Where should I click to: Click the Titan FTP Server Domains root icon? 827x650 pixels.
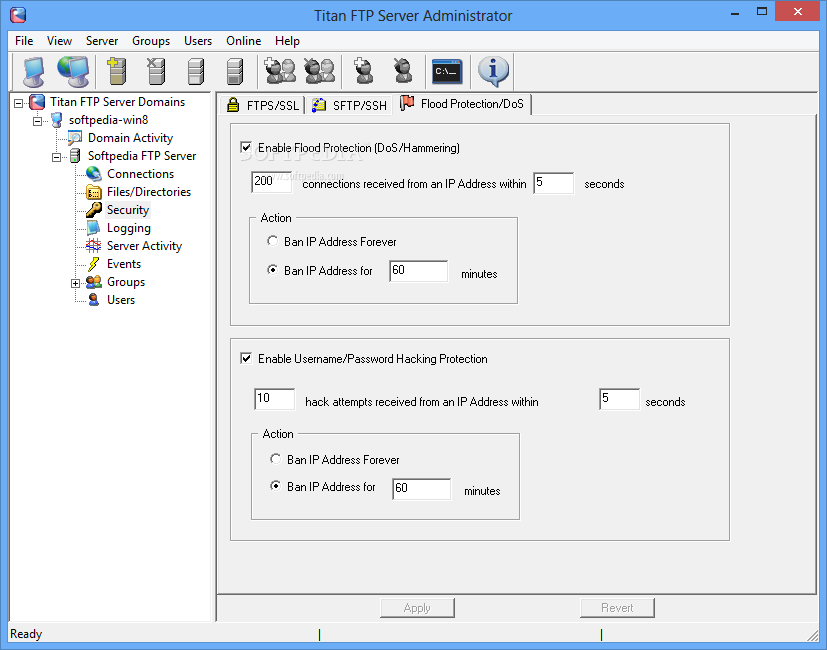[x=37, y=102]
